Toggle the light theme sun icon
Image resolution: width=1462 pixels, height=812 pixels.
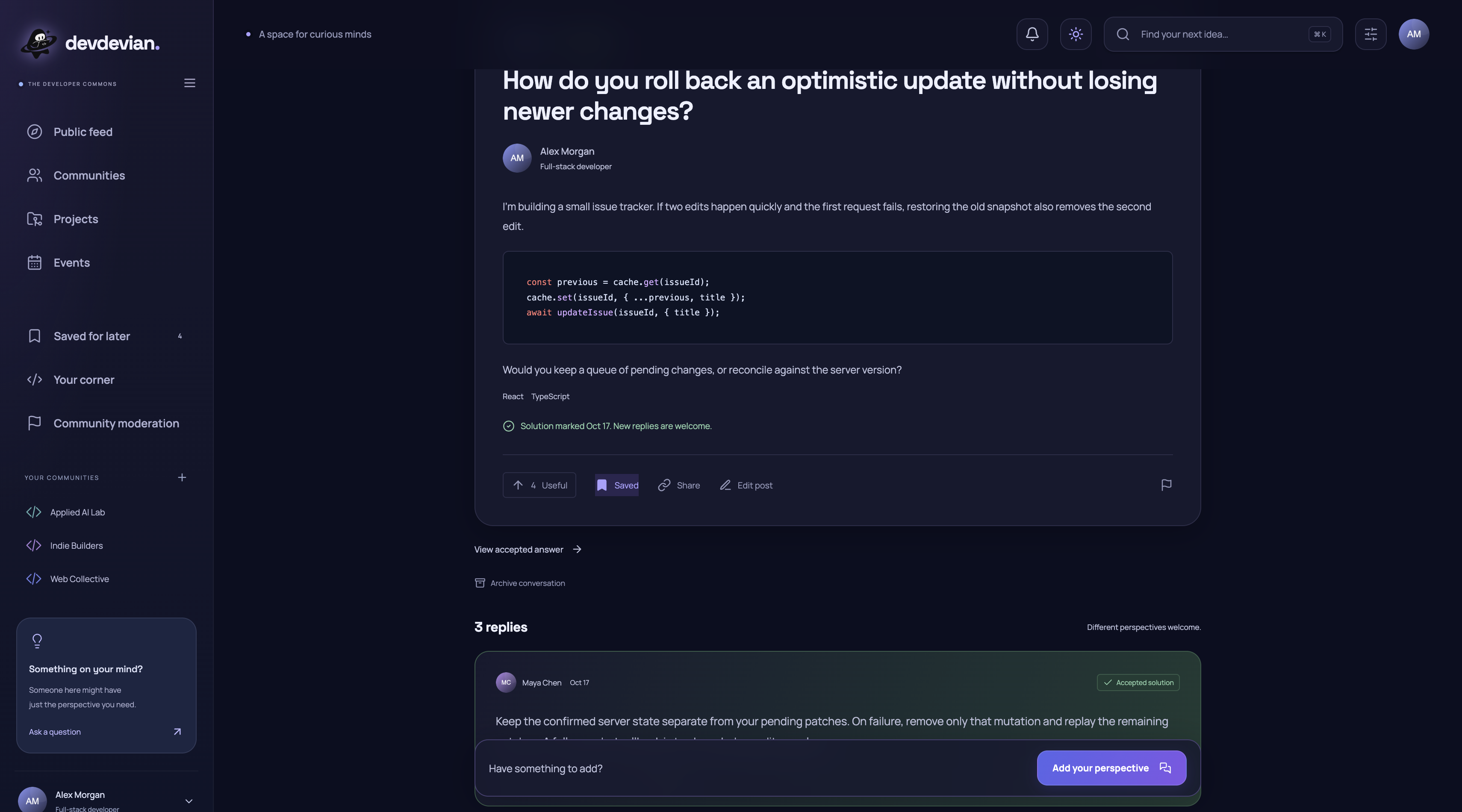(1076, 34)
